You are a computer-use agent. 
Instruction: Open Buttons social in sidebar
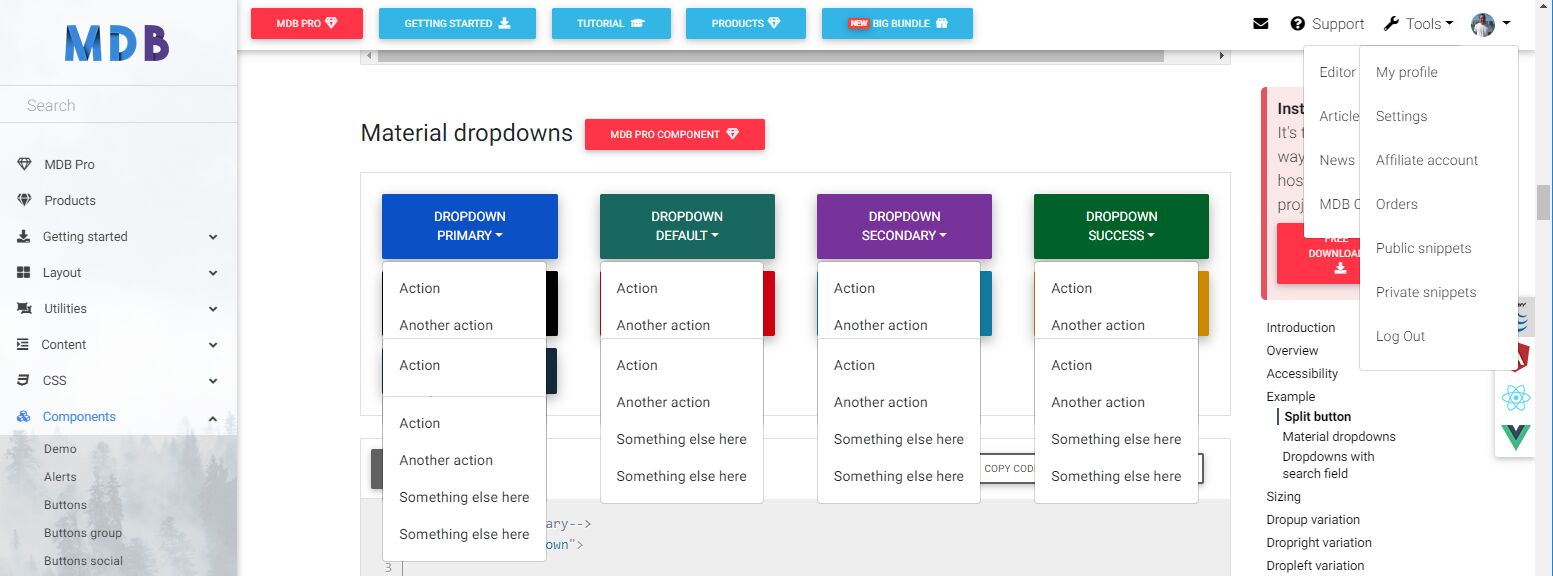click(83, 561)
